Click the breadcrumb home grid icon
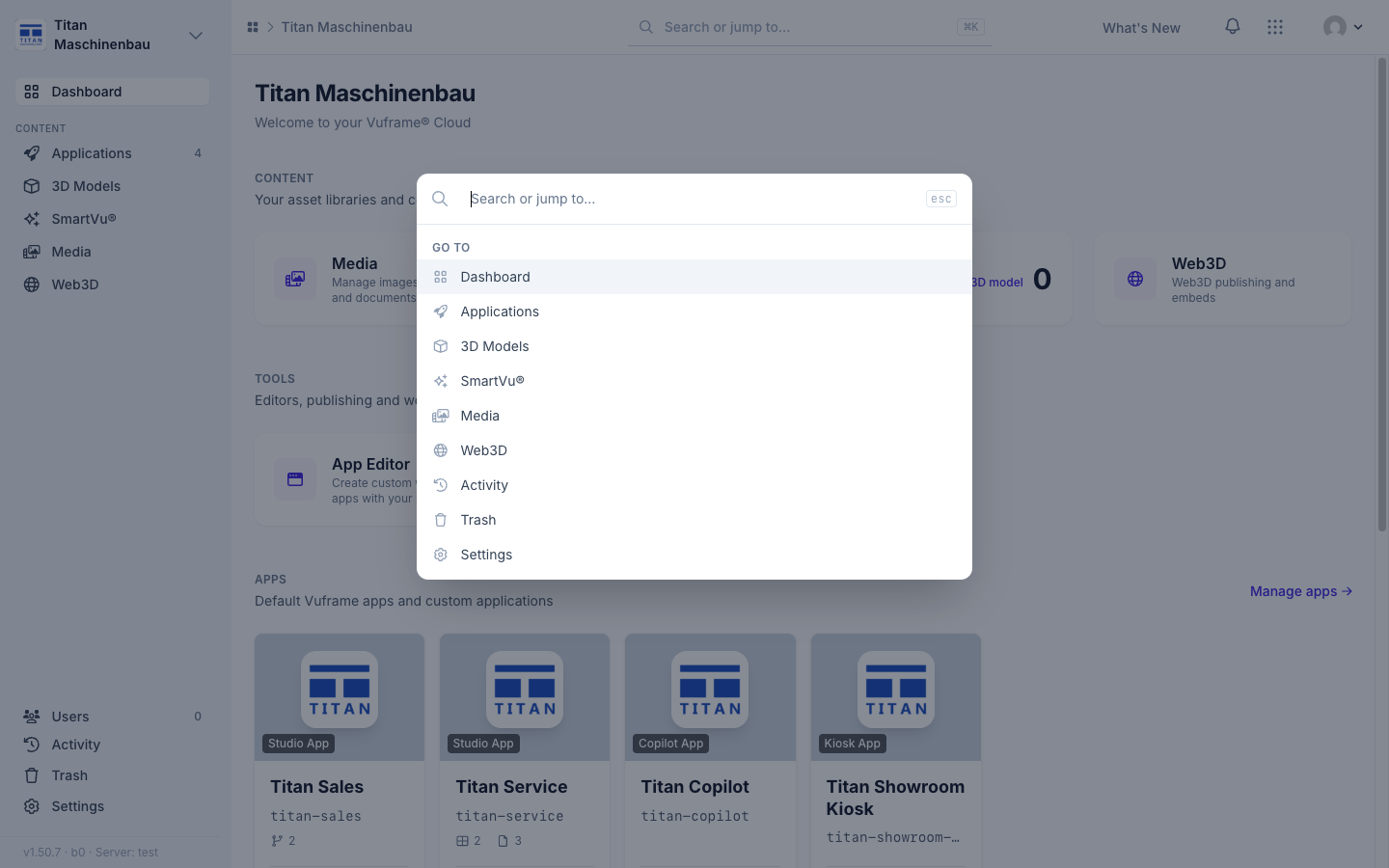Viewport: 1389px width, 868px height. [x=253, y=27]
